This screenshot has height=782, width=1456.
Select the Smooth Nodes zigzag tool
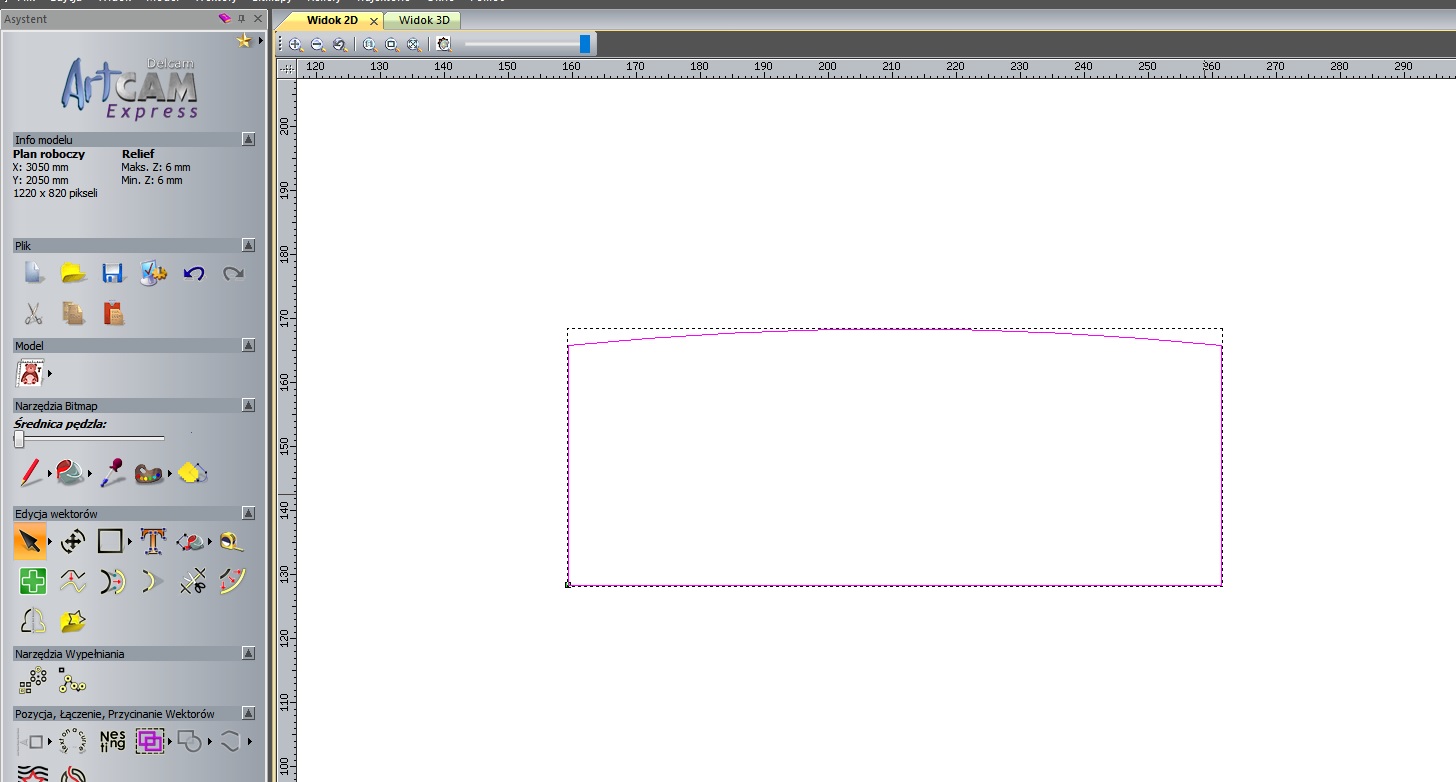tap(73, 581)
